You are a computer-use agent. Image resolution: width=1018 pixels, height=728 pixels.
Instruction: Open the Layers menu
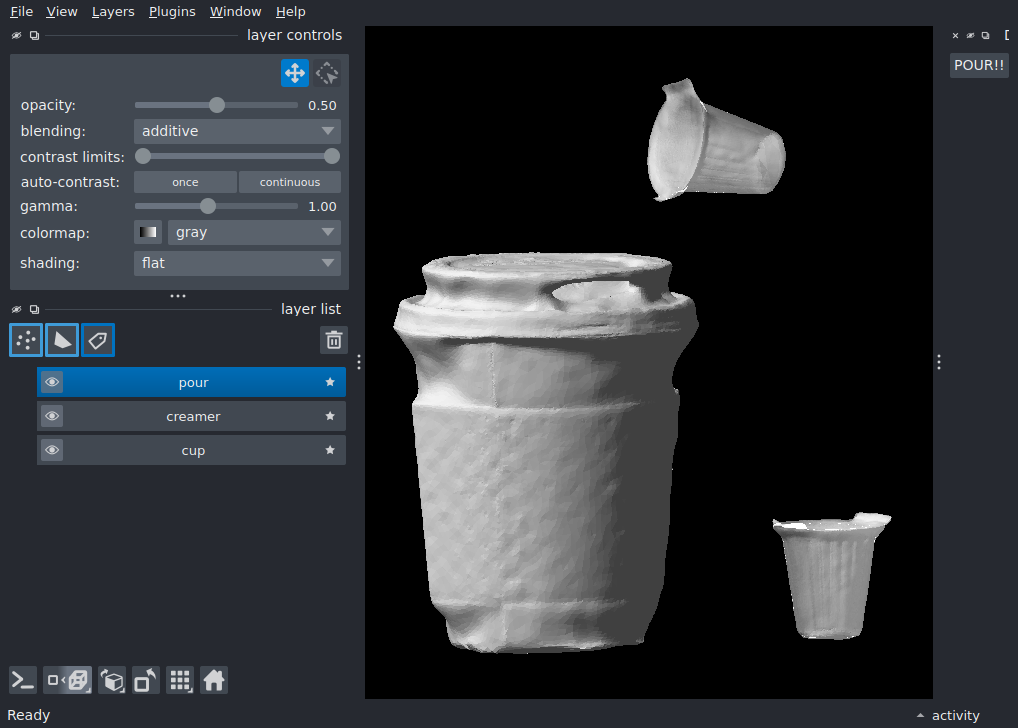point(113,12)
